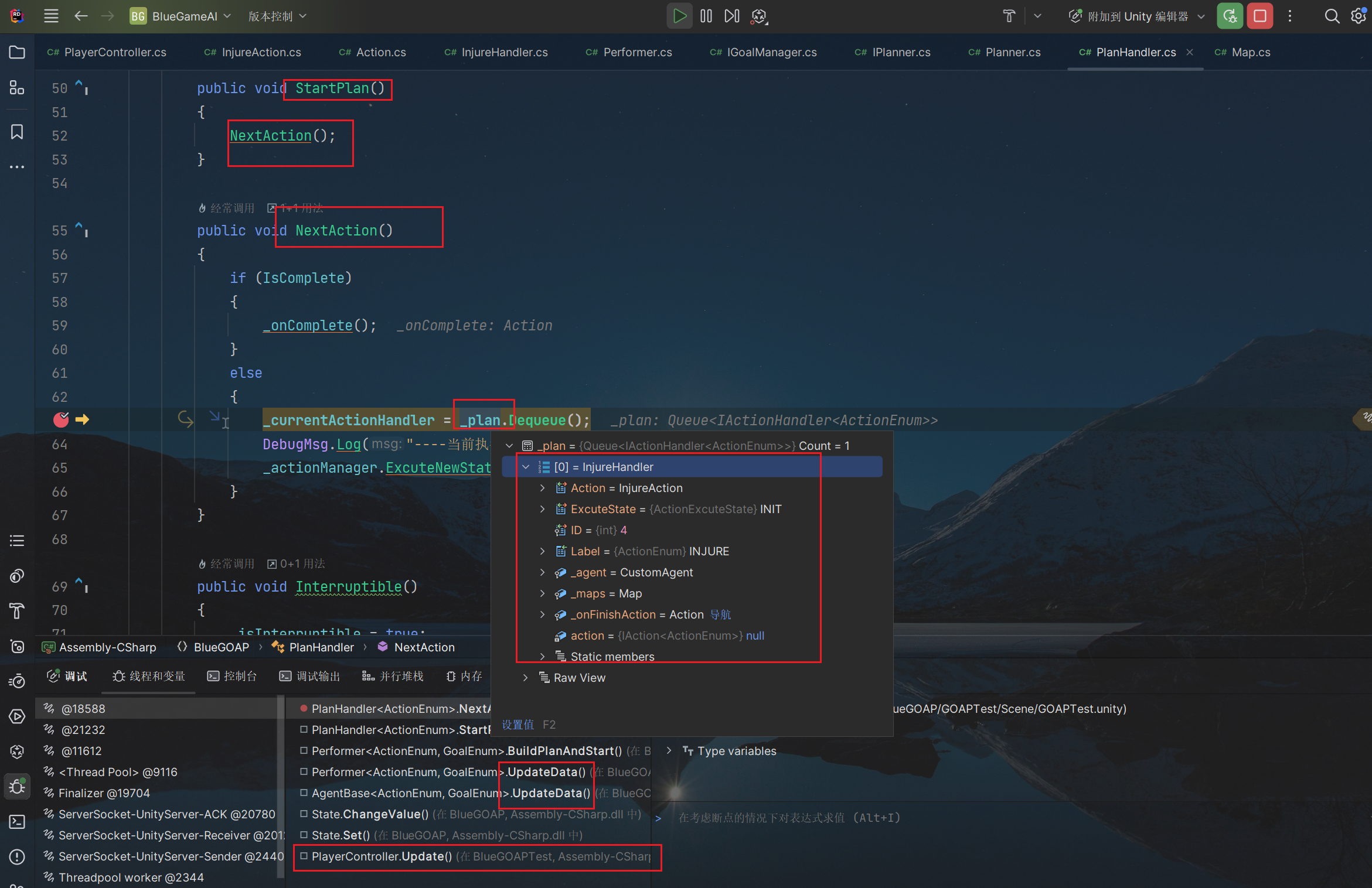
Task: Select the PlayerController.Update() stack frame
Action: 382,856
